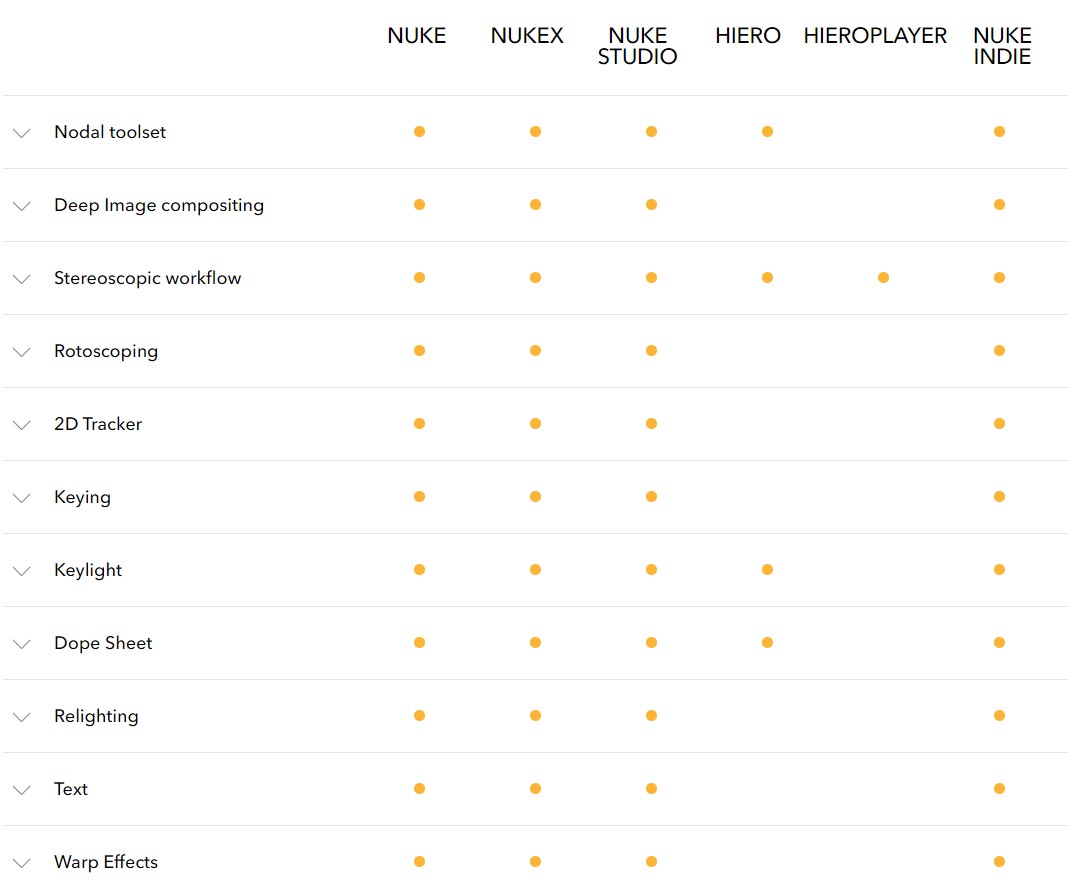The height and width of the screenshot is (895, 1073).
Task: Click the Relighting label
Action: coord(96,716)
